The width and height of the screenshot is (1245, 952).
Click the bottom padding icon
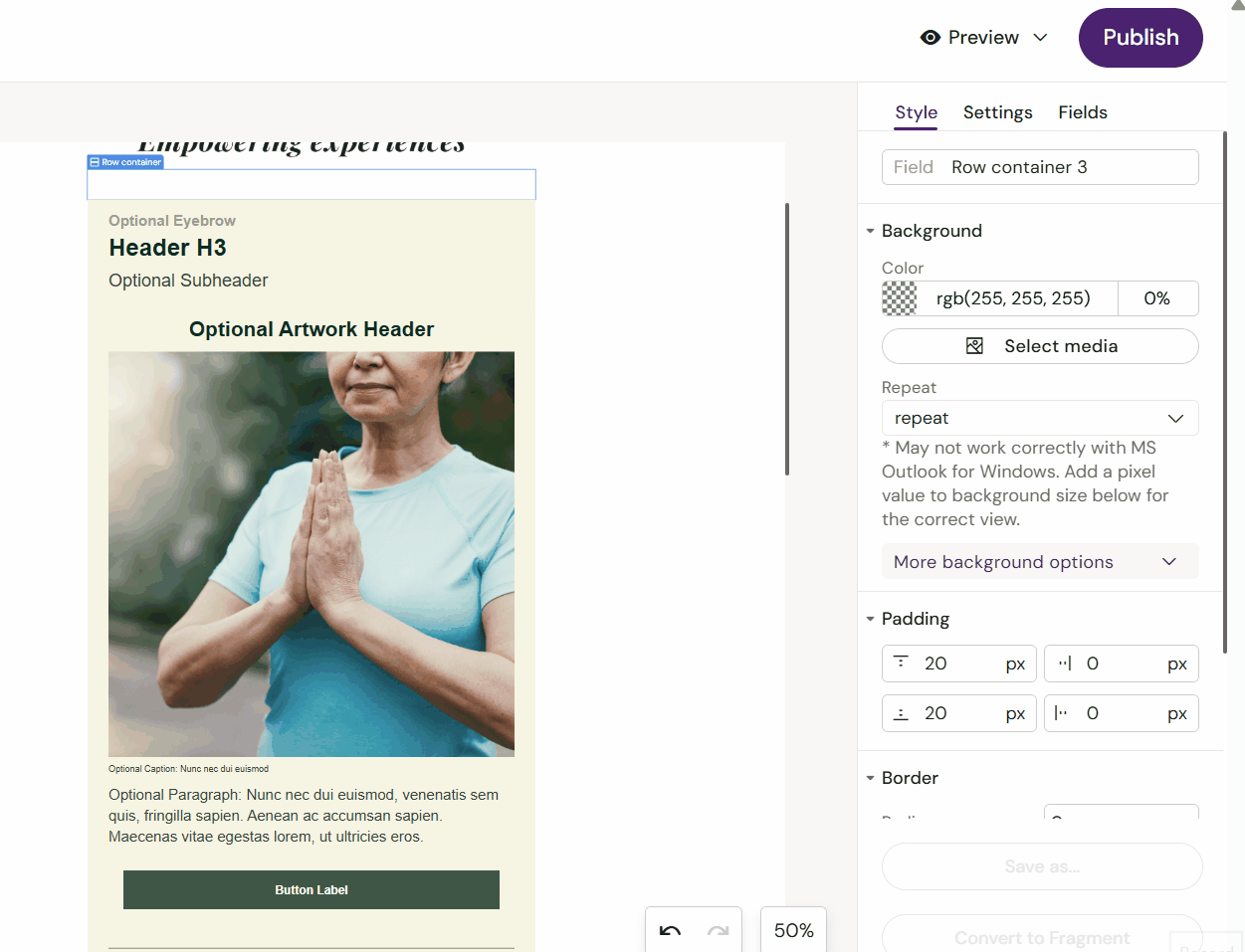[901, 713]
